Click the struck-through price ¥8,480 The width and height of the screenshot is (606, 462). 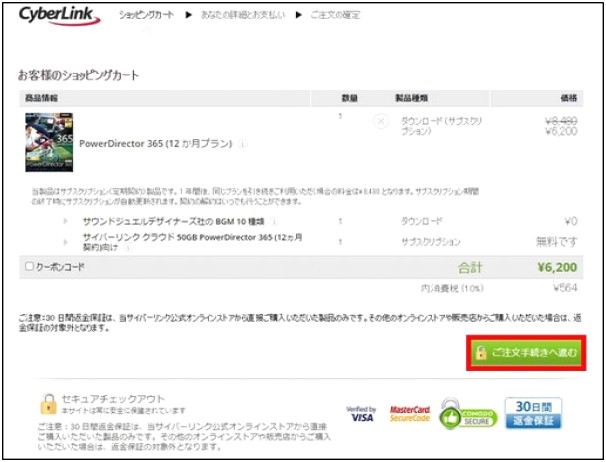tap(561, 121)
